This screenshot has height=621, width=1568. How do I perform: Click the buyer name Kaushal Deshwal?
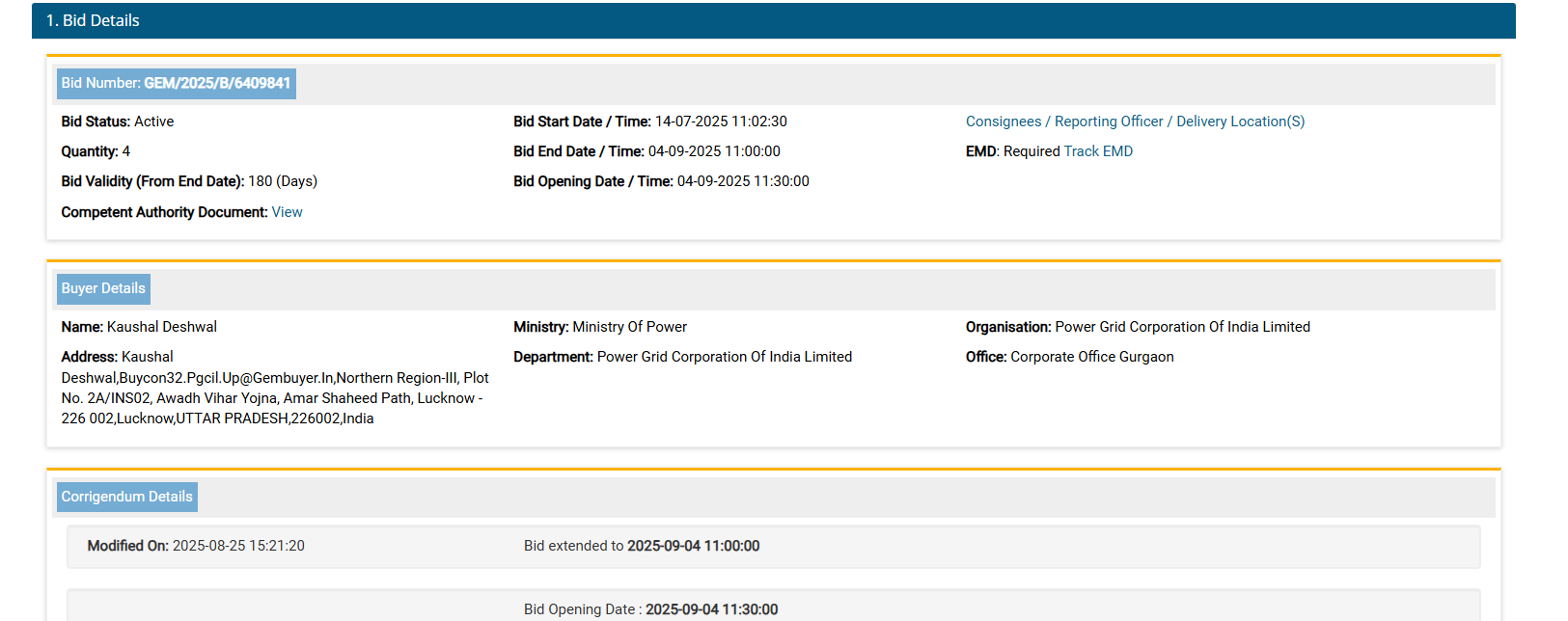[x=161, y=327]
